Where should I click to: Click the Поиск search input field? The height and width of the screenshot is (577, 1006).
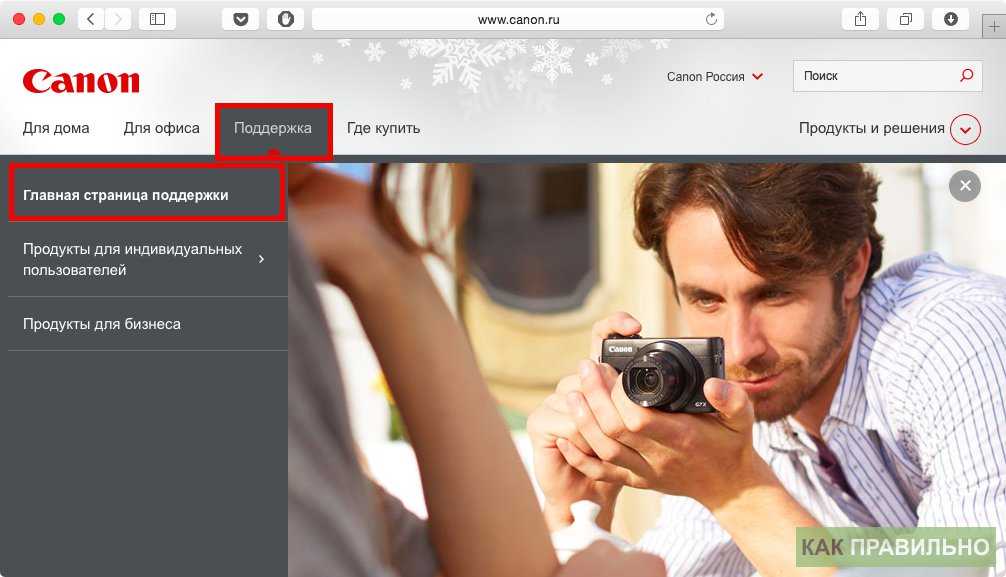click(872, 76)
